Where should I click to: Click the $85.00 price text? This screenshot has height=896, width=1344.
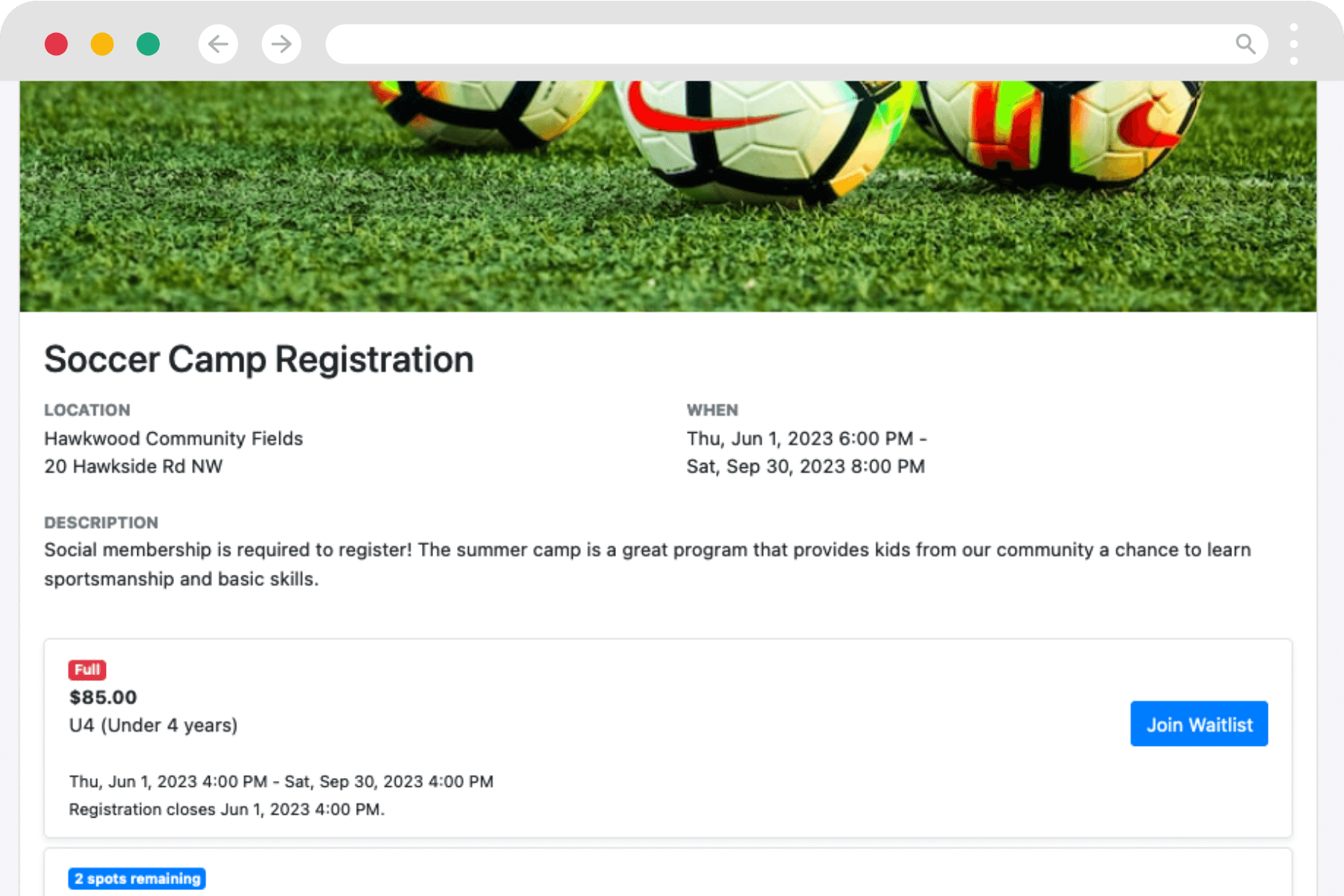(x=102, y=697)
